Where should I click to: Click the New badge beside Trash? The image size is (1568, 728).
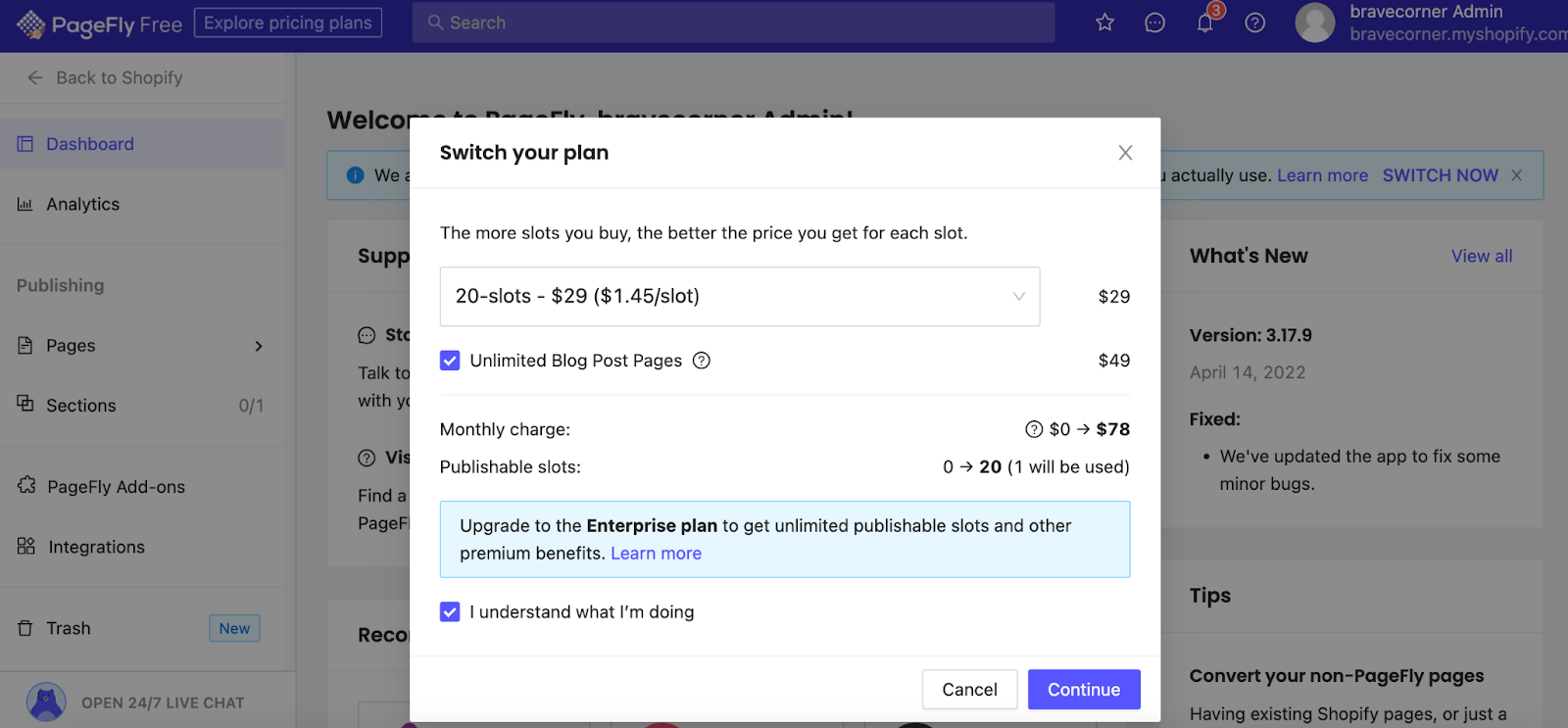234,628
